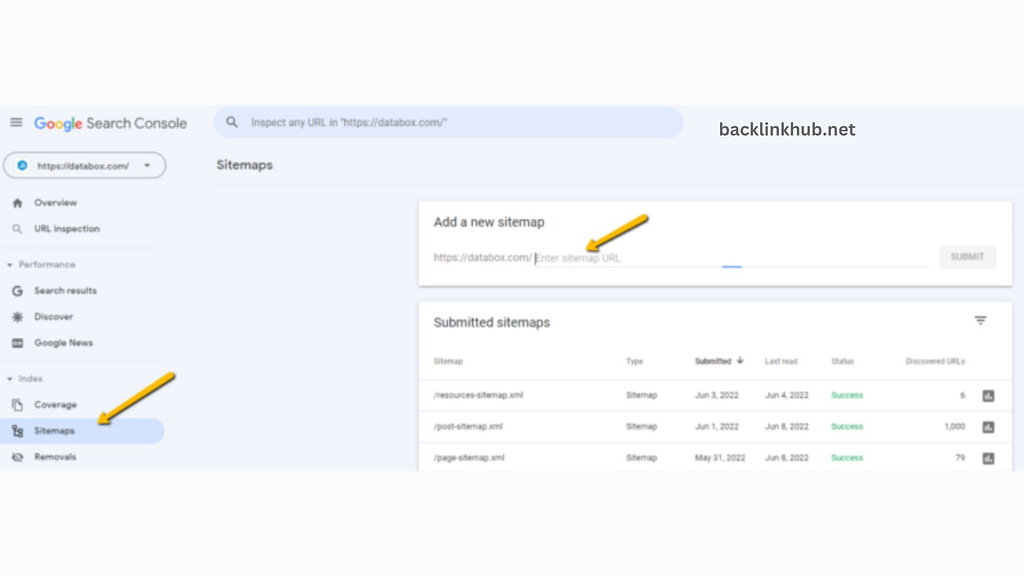The width and height of the screenshot is (1024, 576).
Task: Open Search results via its performance icon
Action: [x=18, y=290]
